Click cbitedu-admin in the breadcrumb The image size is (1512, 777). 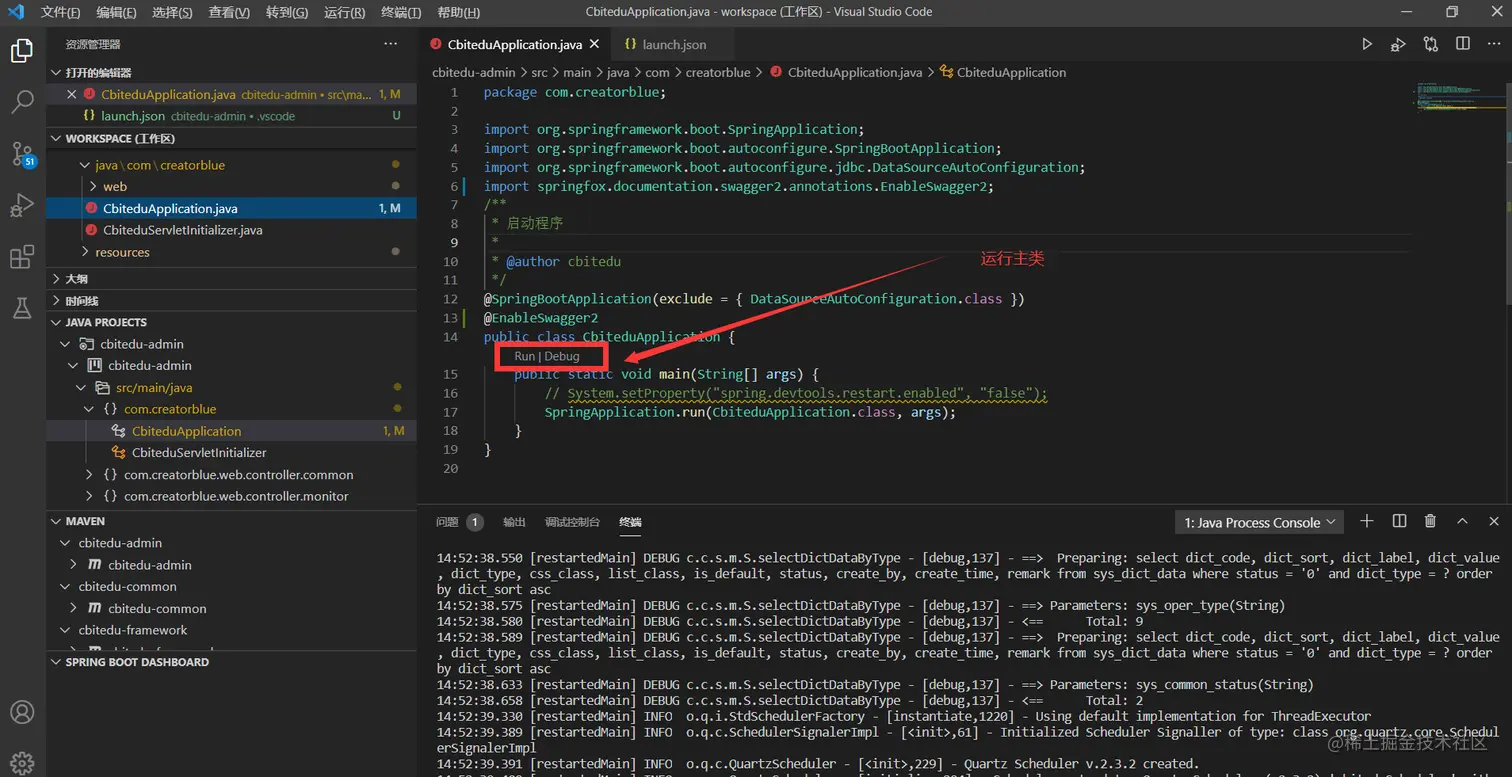click(474, 72)
